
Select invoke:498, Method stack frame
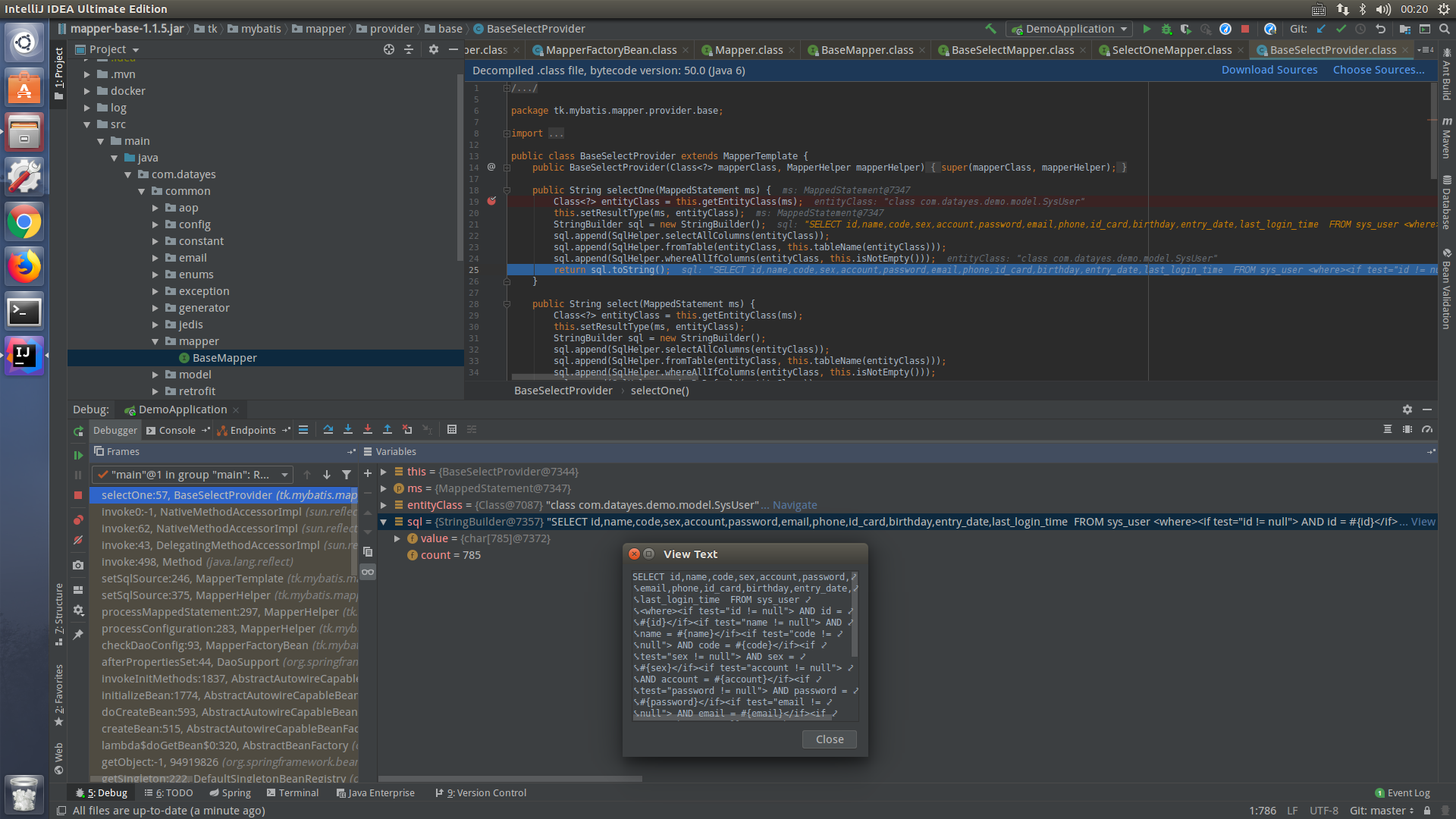click(x=197, y=562)
